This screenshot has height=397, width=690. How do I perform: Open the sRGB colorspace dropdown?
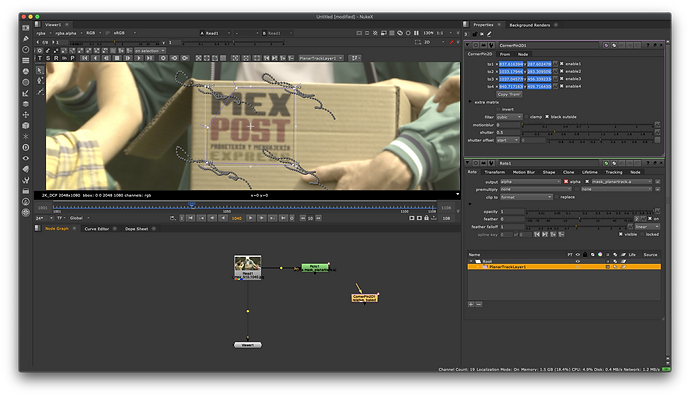coord(125,33)
